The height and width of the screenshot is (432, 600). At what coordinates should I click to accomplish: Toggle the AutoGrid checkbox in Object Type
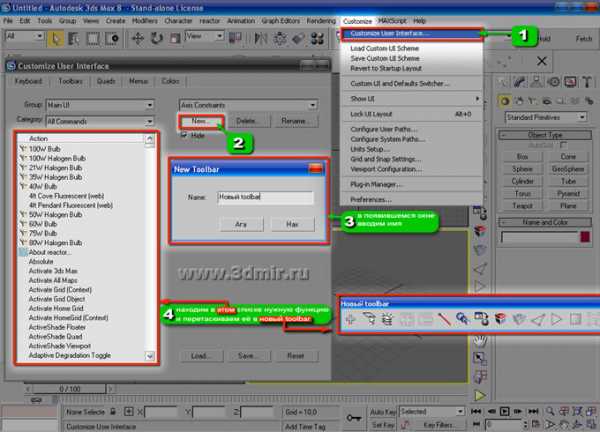point(563,145)
